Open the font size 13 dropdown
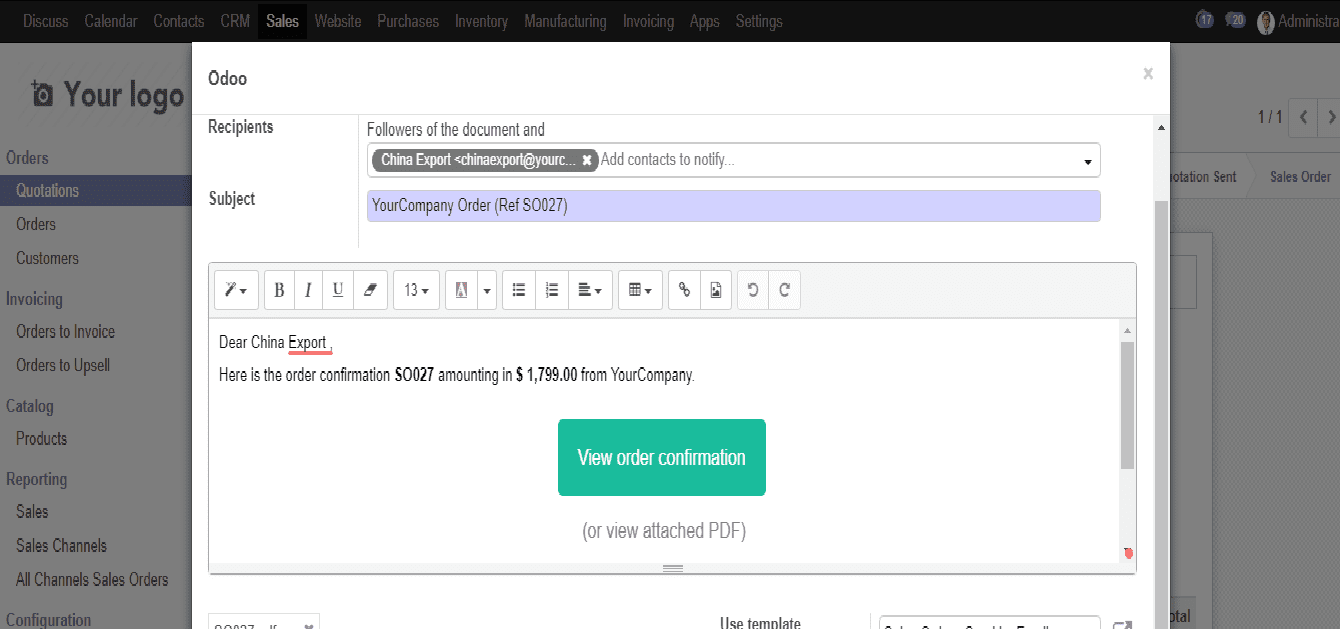 coord(416,290)
